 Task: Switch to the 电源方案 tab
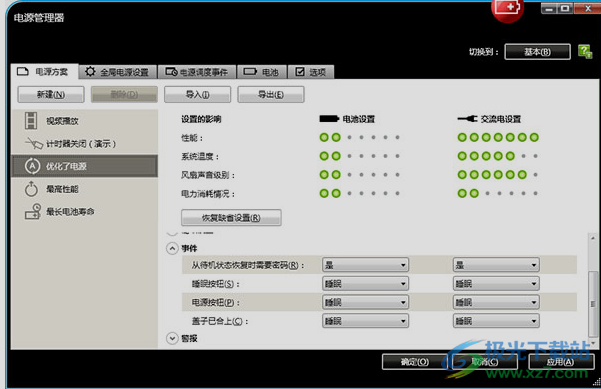44,71
